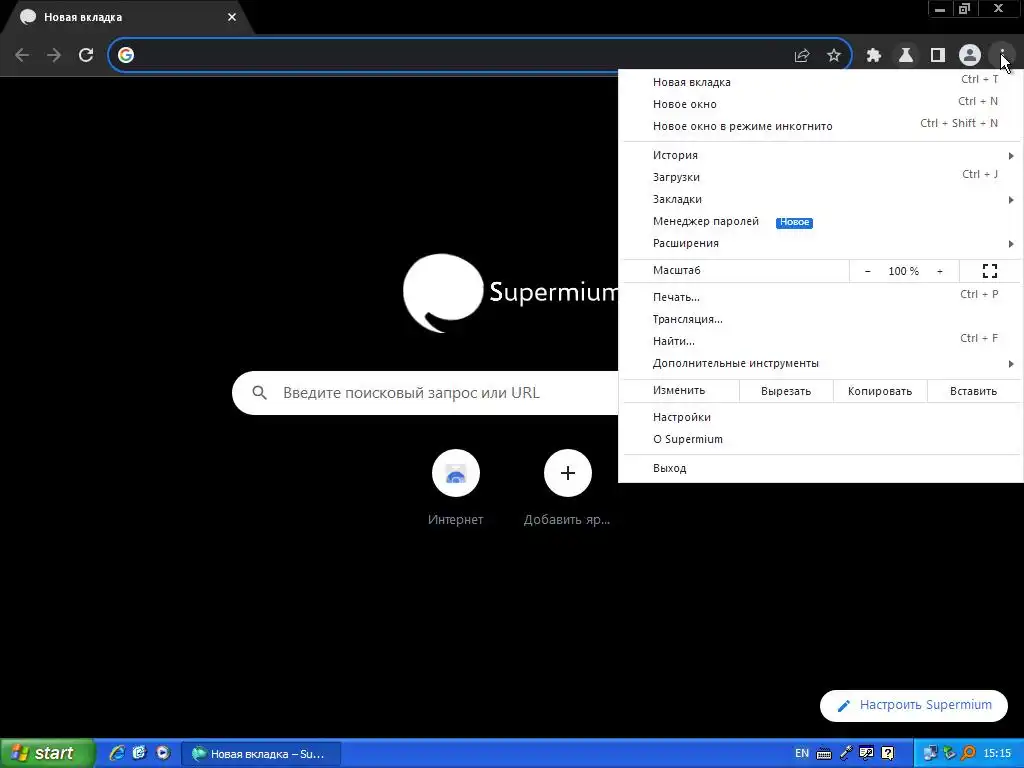Choose 'Новое окно' menu item
This screenshot has width=1024, height=768.
(x=820, y=104)
